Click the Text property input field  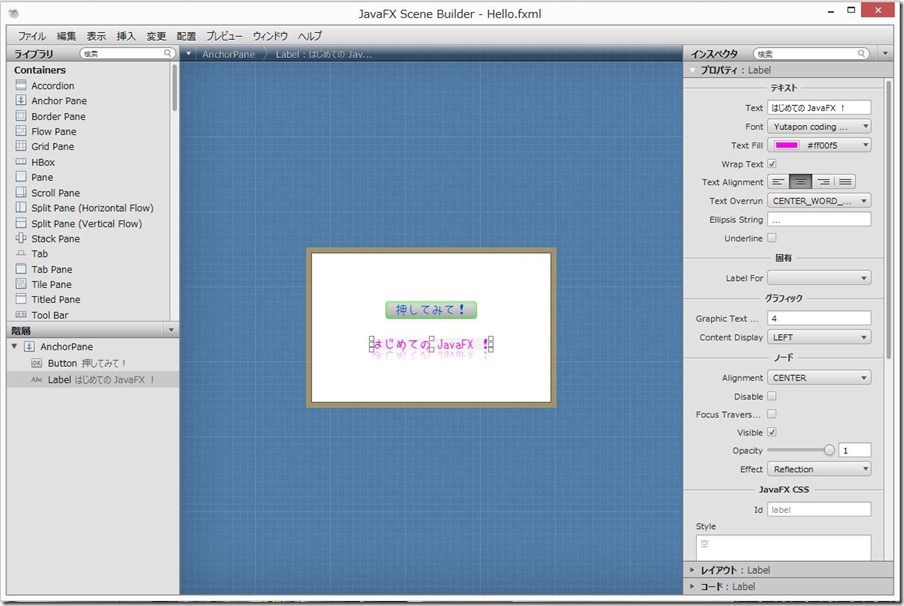[x=819, y=107]
